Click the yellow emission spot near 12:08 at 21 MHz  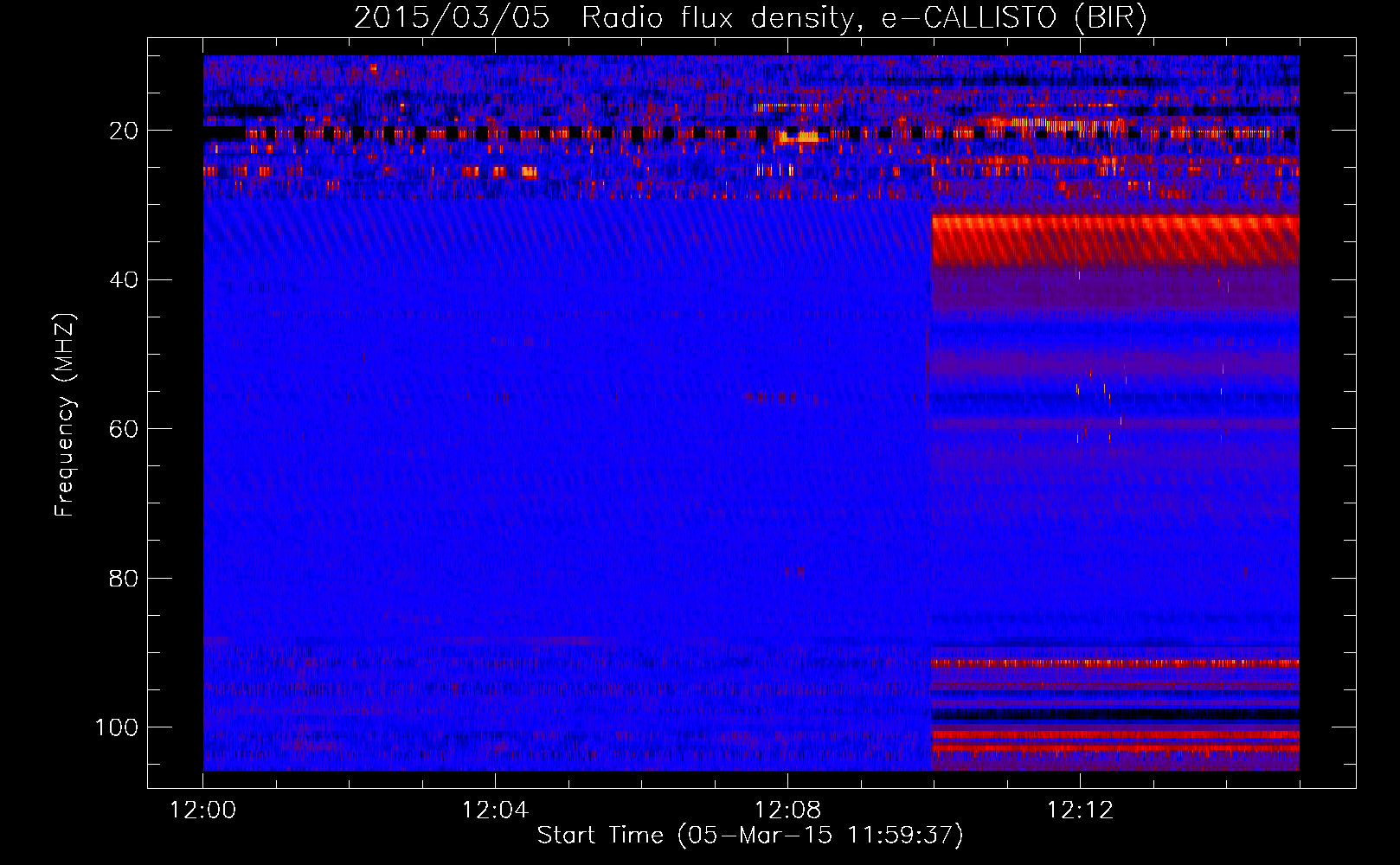point(799,137)
